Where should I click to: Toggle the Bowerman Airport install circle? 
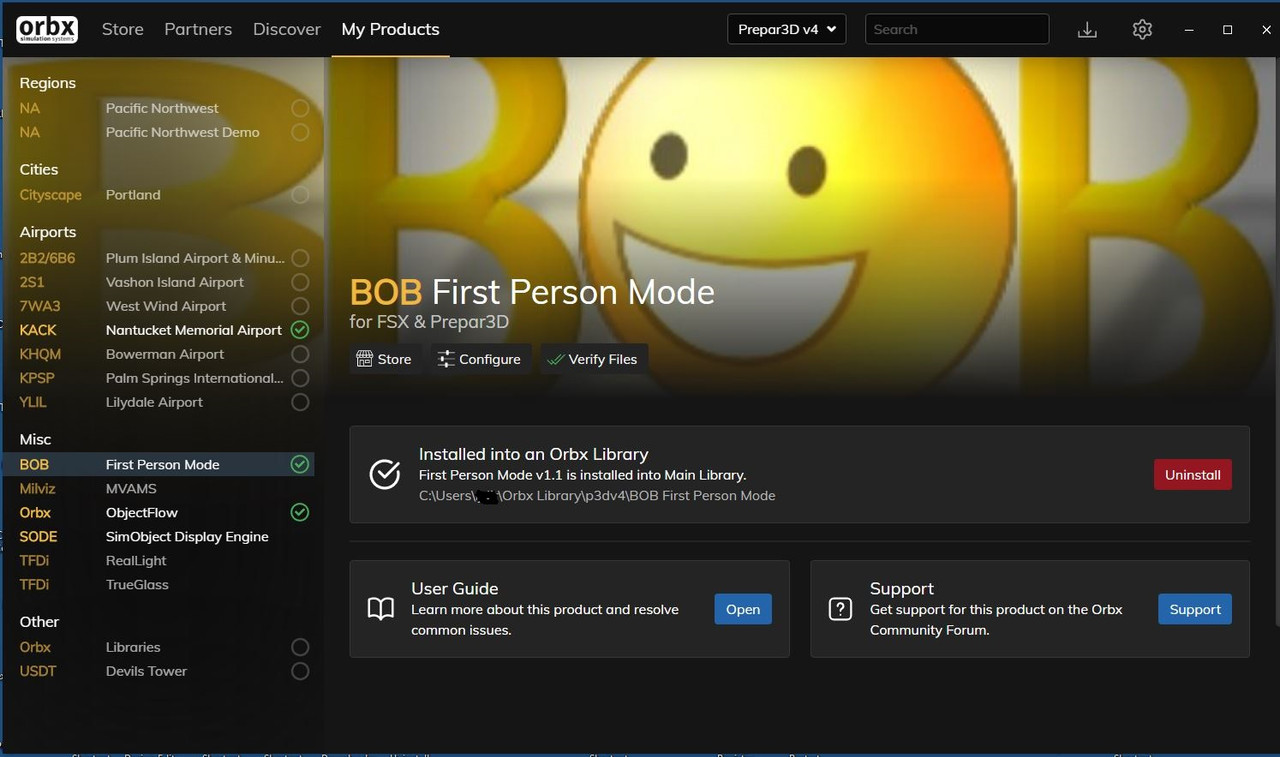[300, 354]
